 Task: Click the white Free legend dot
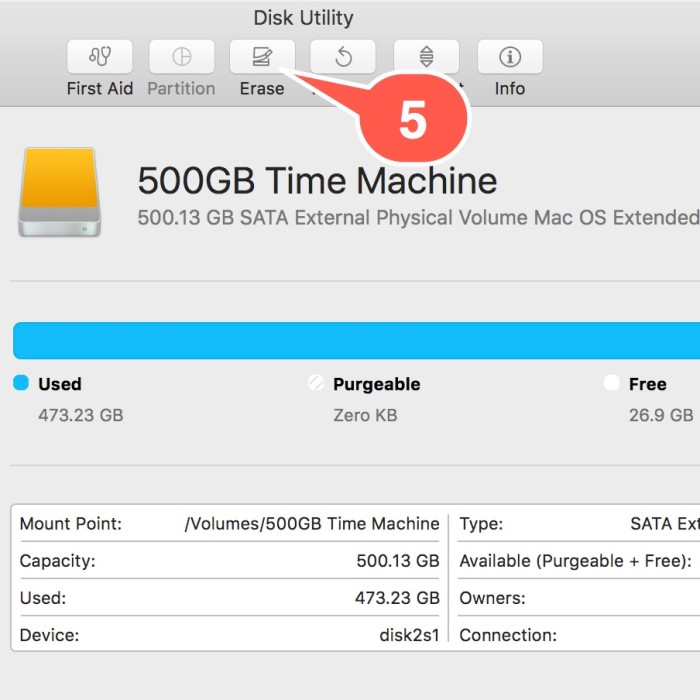(612, 383)
